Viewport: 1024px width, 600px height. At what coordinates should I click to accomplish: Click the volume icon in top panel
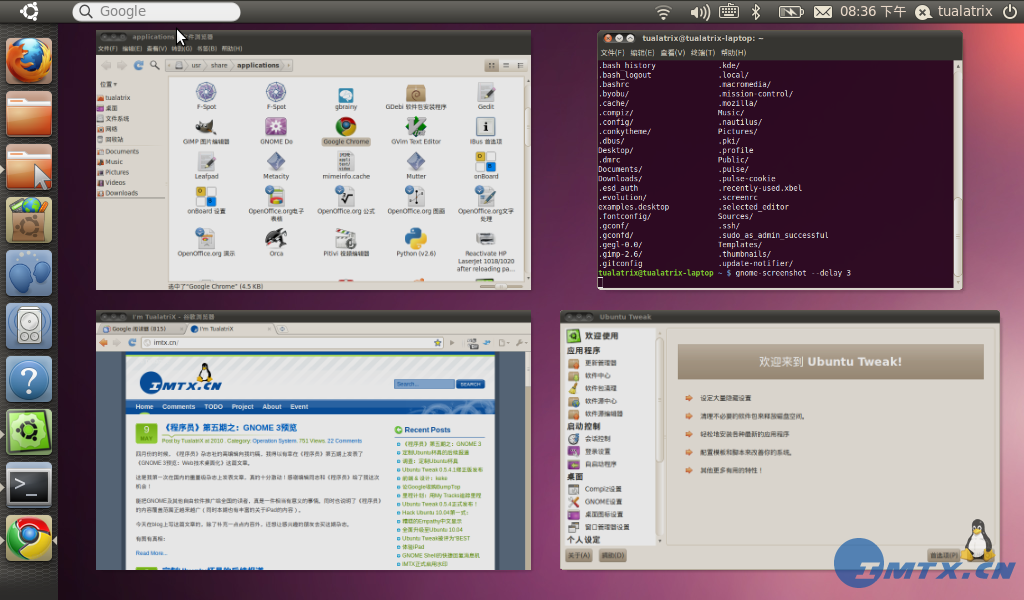coord(700,12)
